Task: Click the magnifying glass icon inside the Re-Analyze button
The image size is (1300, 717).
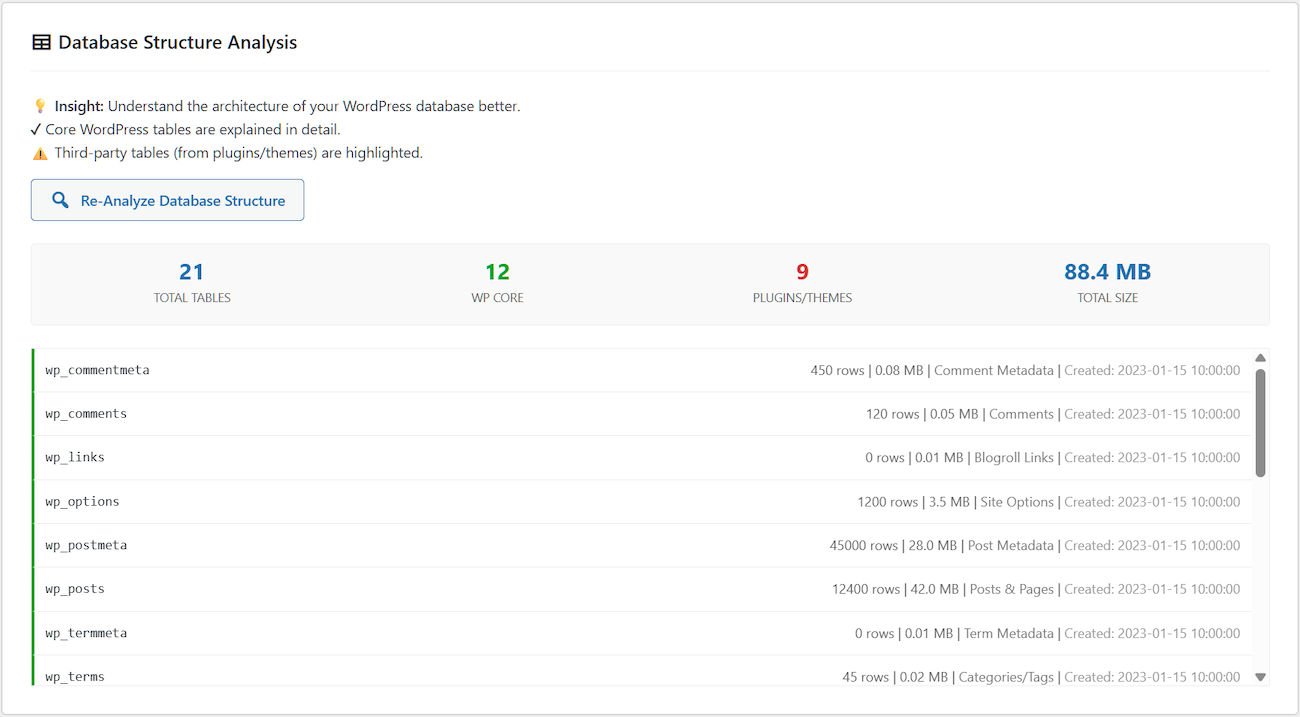Action: [61, 200]
